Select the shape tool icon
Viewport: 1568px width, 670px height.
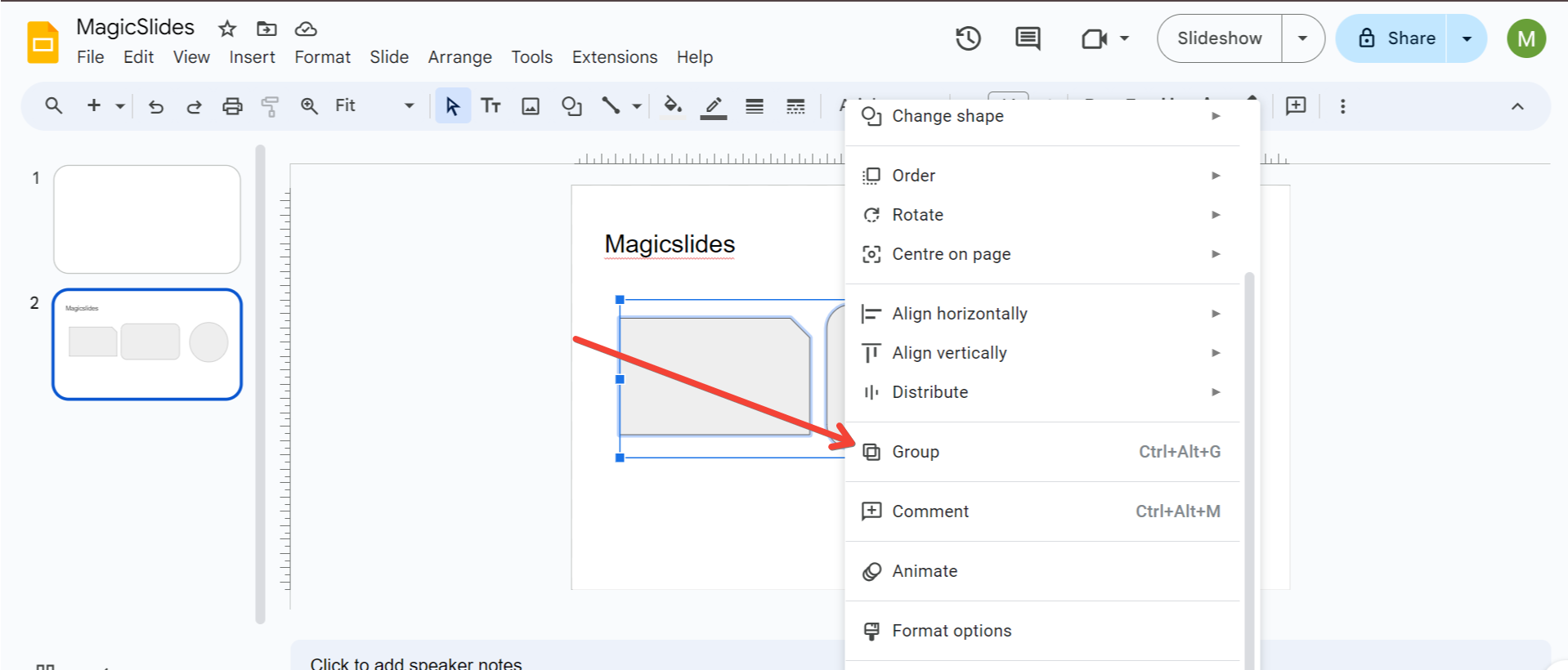571,106
